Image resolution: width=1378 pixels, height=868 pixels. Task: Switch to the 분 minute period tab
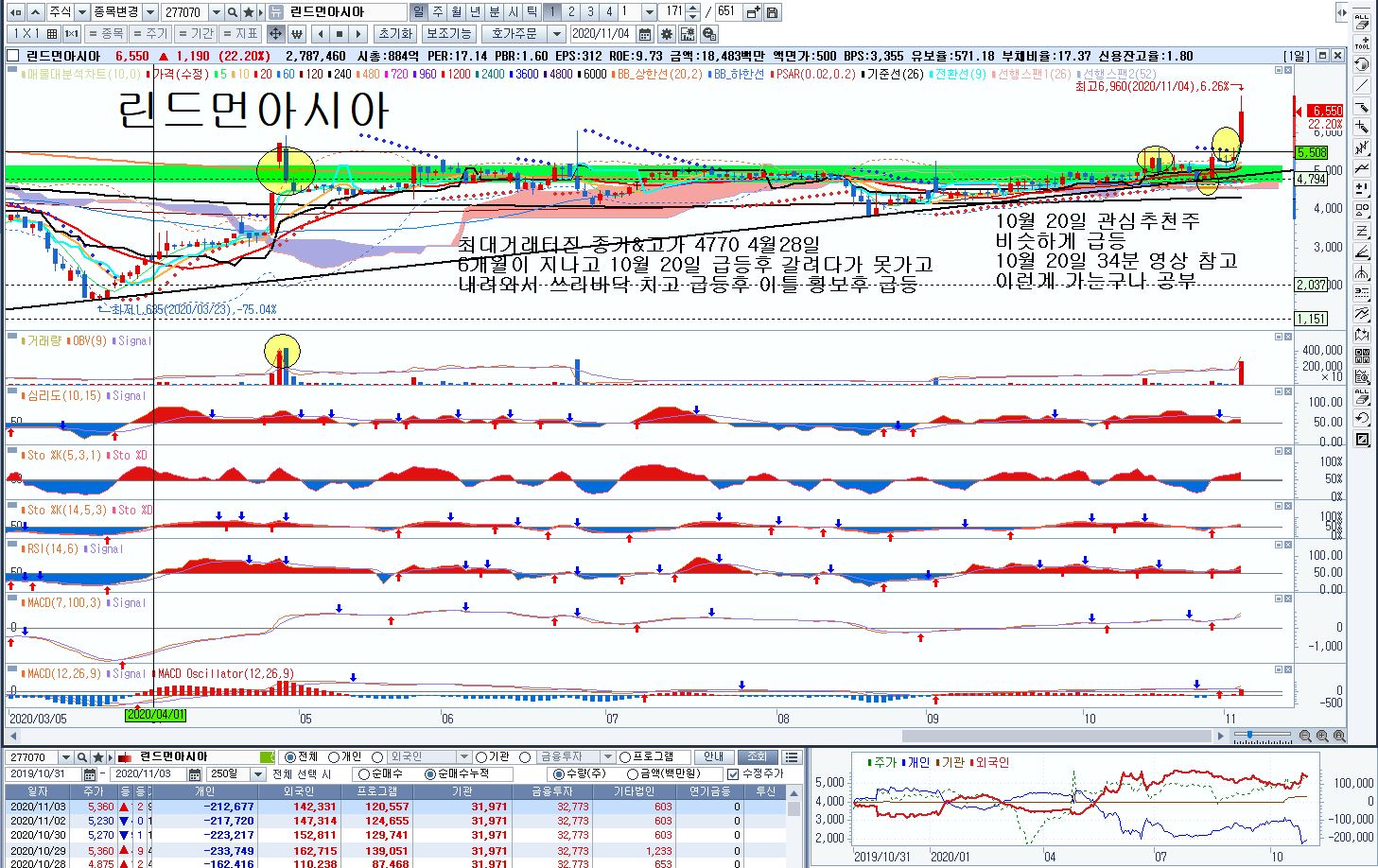(x=495, y=12)
